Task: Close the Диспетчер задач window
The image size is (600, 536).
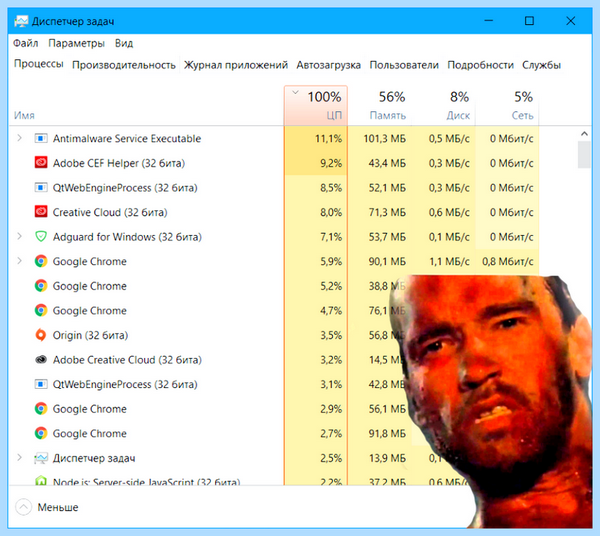Action: (x=571, y=21)
